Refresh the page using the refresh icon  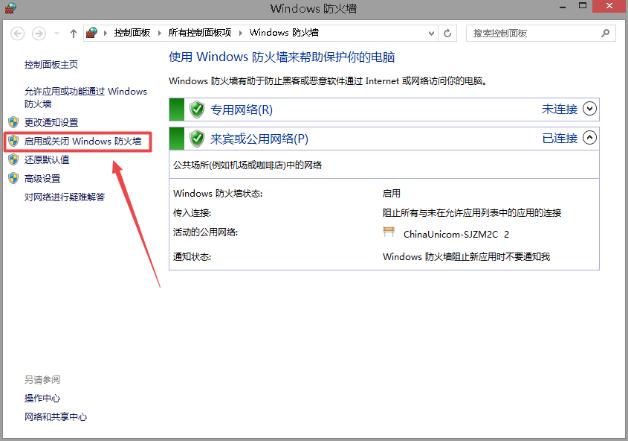pos(447,33)
